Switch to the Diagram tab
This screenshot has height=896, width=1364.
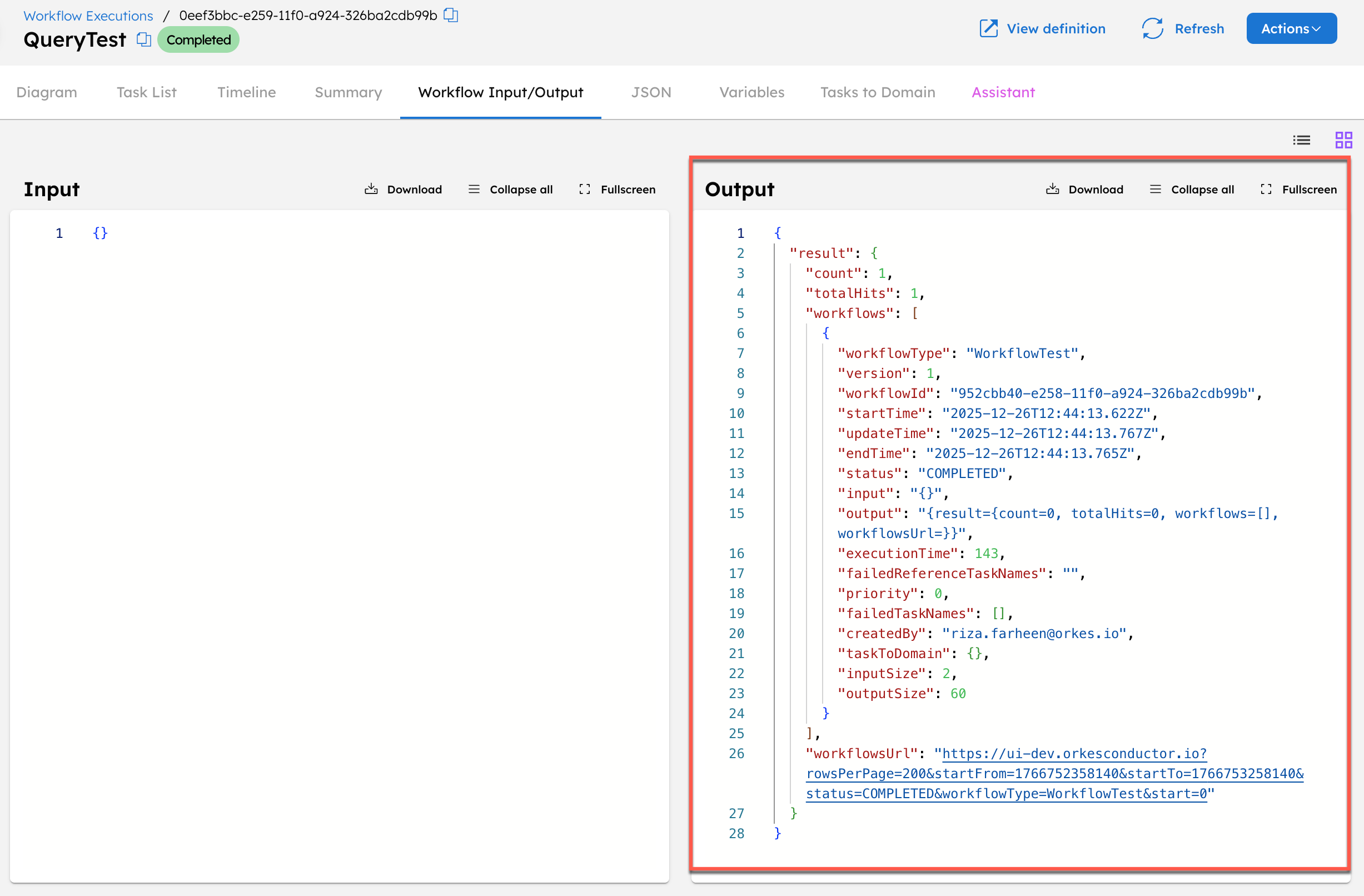pyautogui.click(x=47, y=92)
